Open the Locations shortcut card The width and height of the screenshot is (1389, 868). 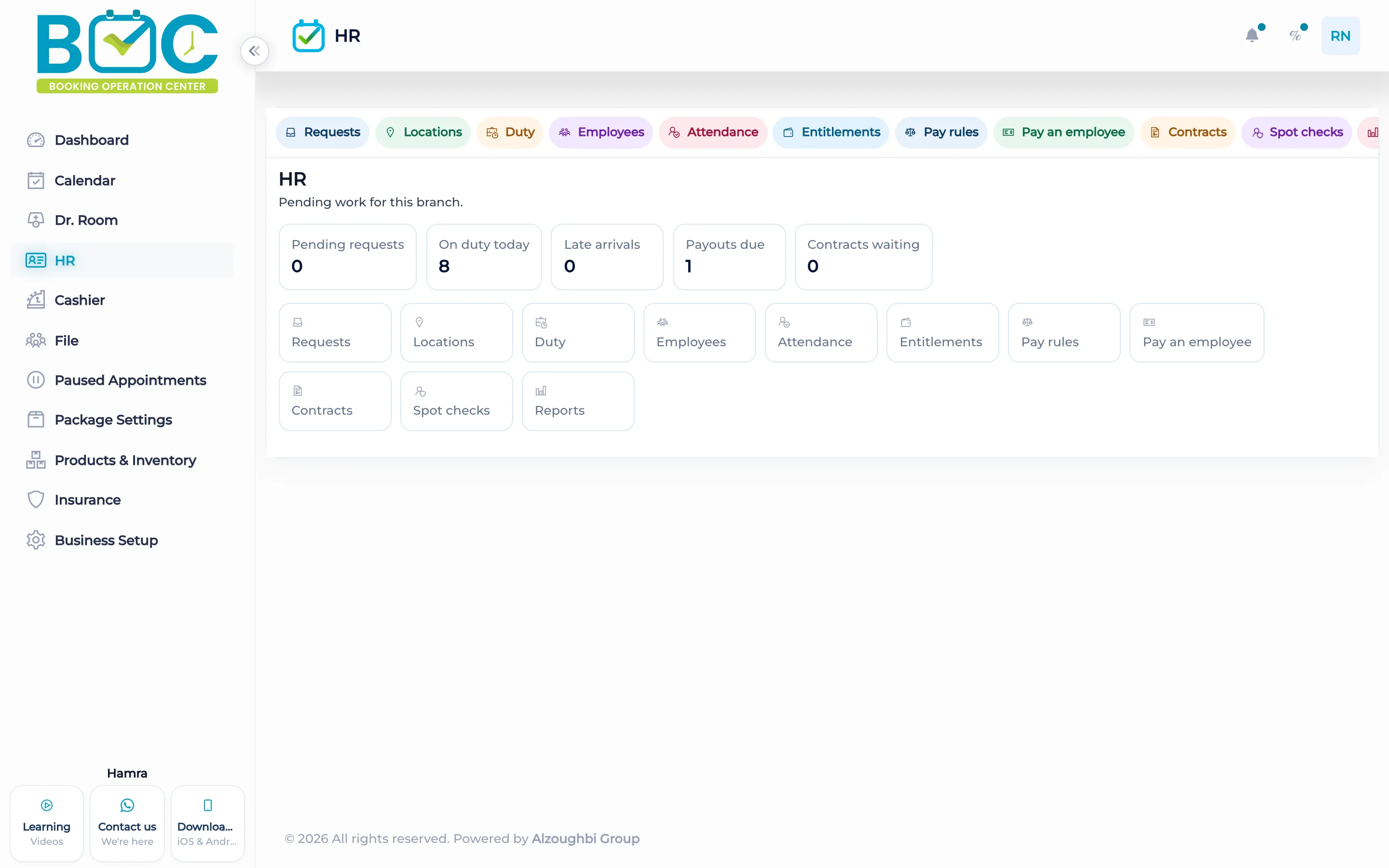click(x=456, y=333)
